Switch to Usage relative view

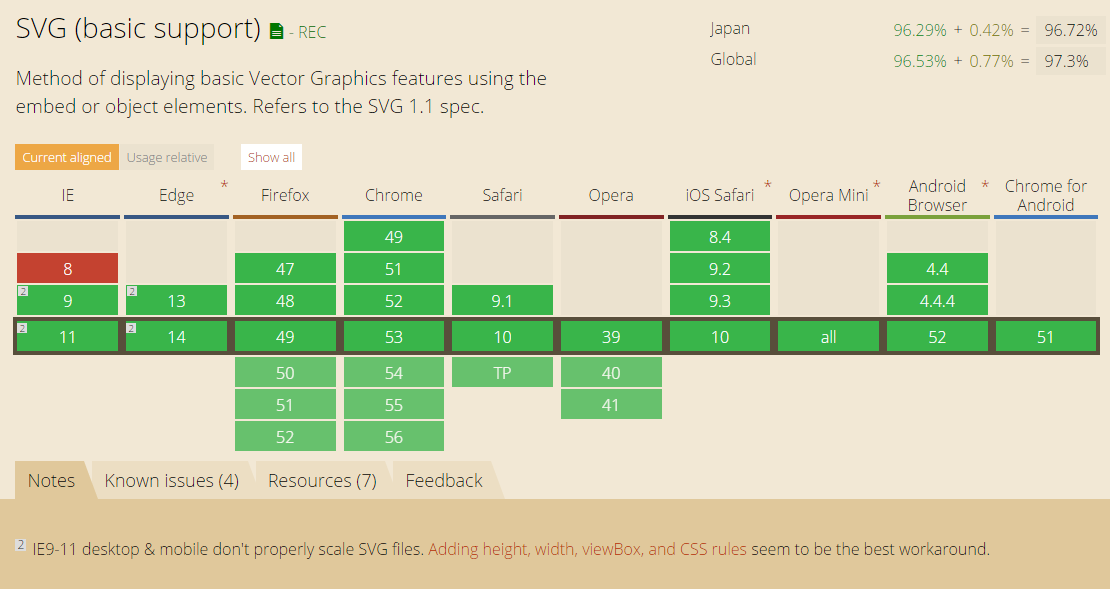(x=167, y=157)
